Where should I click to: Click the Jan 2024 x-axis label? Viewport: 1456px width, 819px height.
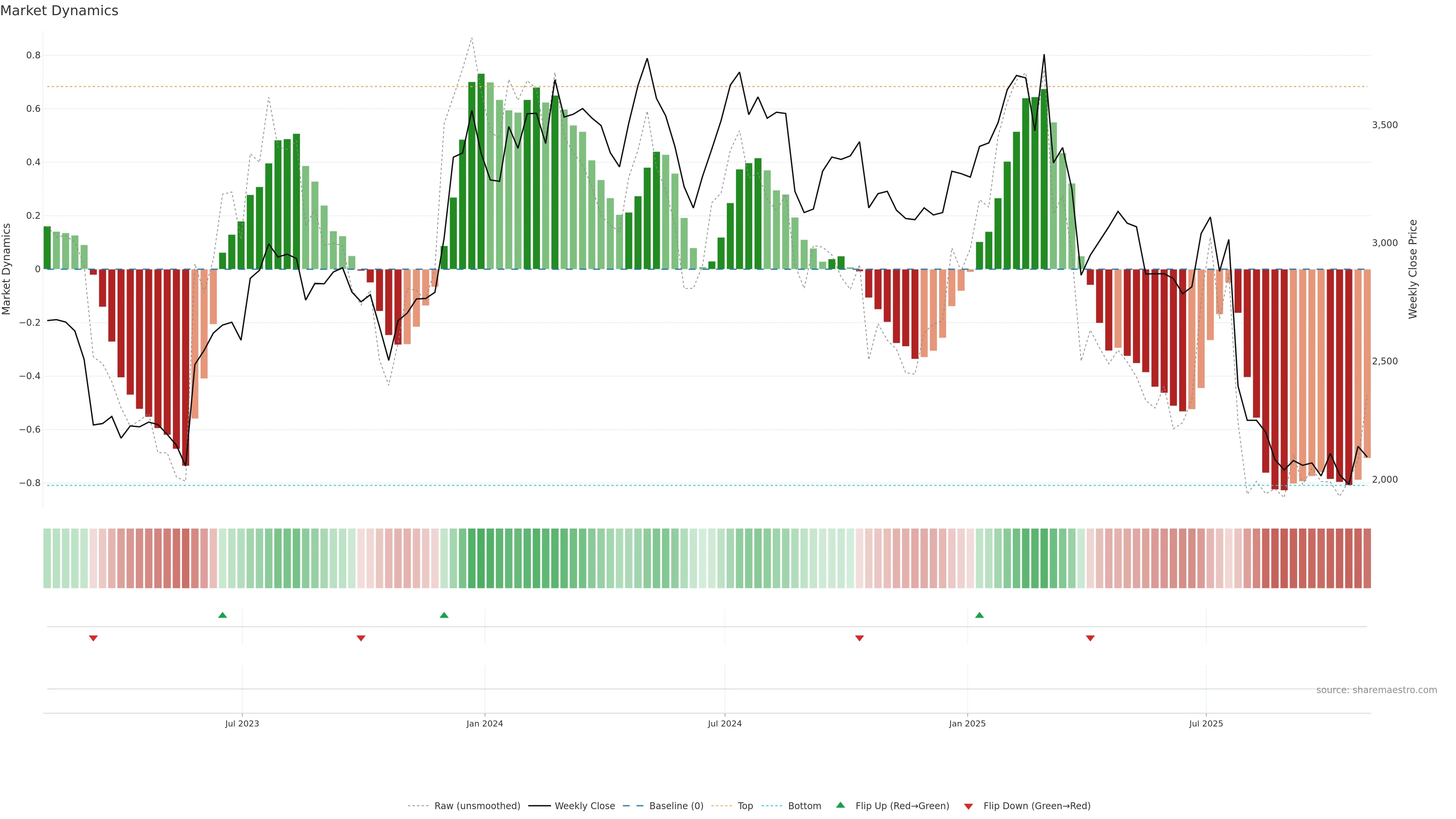click(485, 723)
